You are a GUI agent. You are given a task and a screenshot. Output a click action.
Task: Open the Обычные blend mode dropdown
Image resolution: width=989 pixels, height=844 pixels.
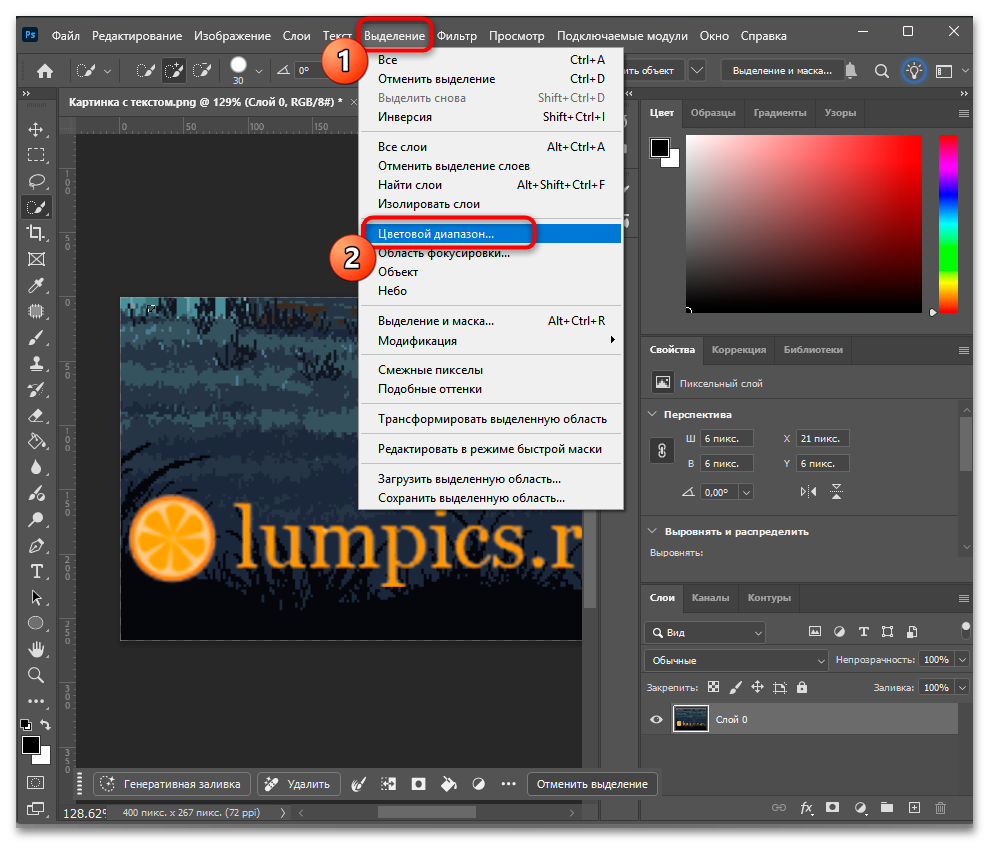pos(736,660)
